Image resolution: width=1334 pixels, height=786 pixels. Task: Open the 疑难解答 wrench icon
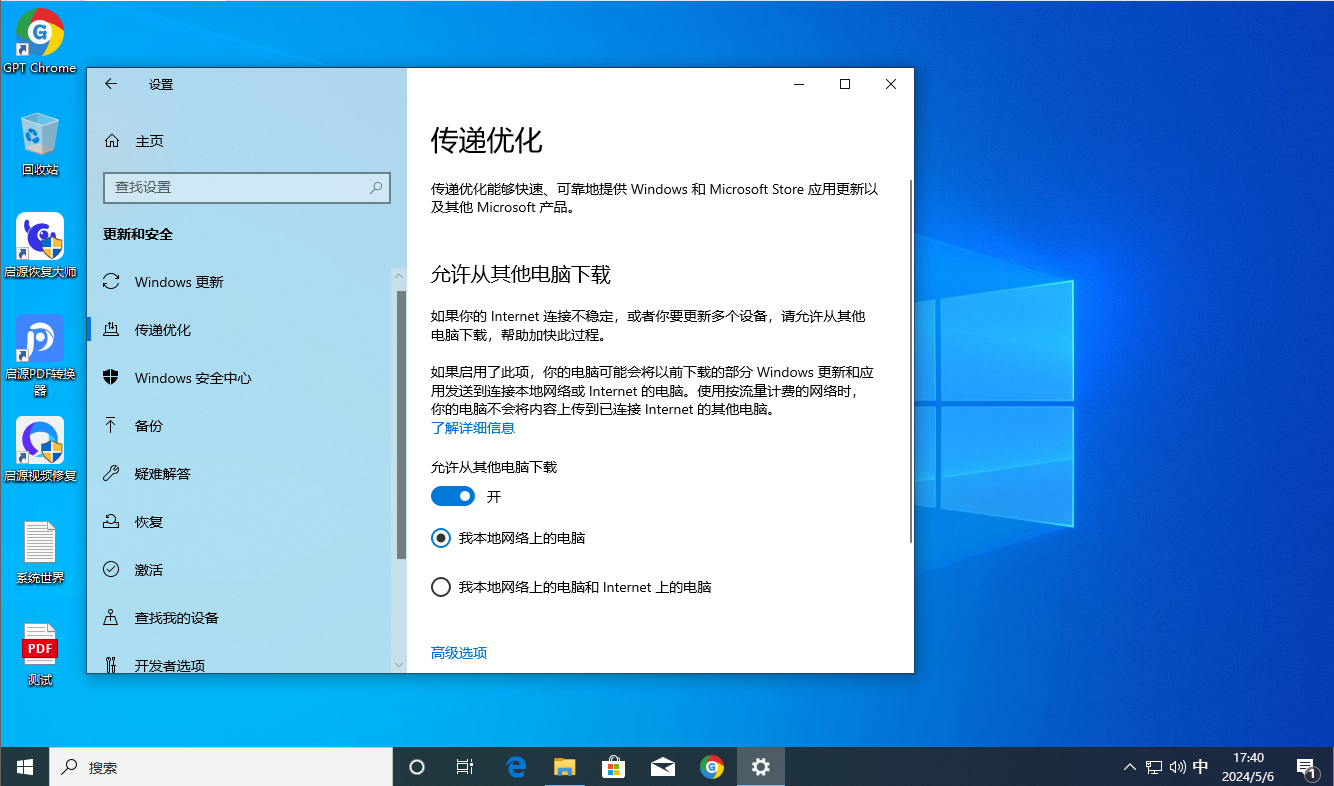112,474
